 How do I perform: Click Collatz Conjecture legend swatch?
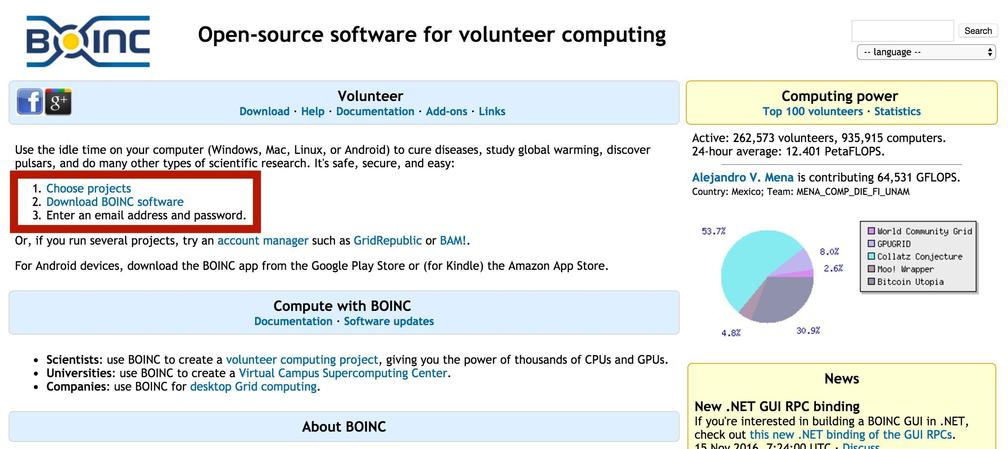(871, 257)
